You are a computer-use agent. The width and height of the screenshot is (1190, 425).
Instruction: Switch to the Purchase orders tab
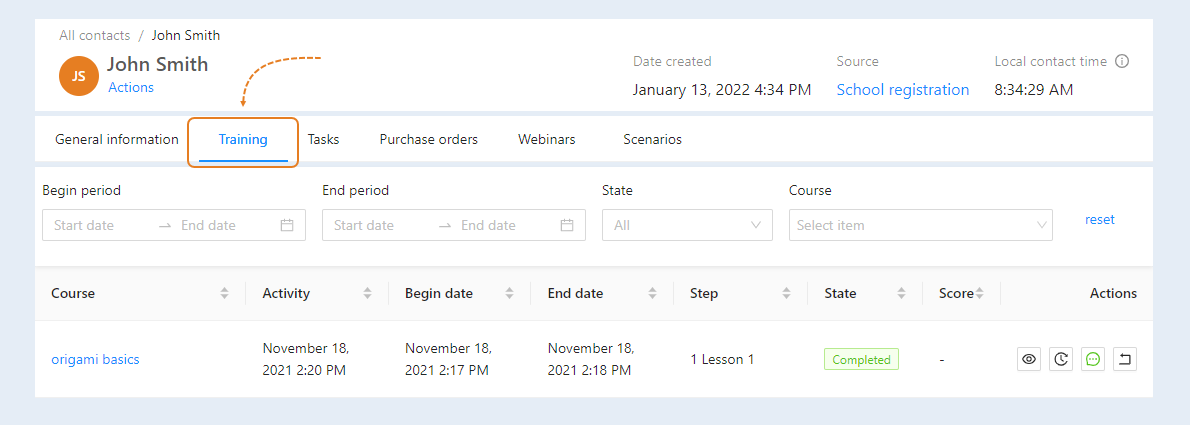click(429, 140)
